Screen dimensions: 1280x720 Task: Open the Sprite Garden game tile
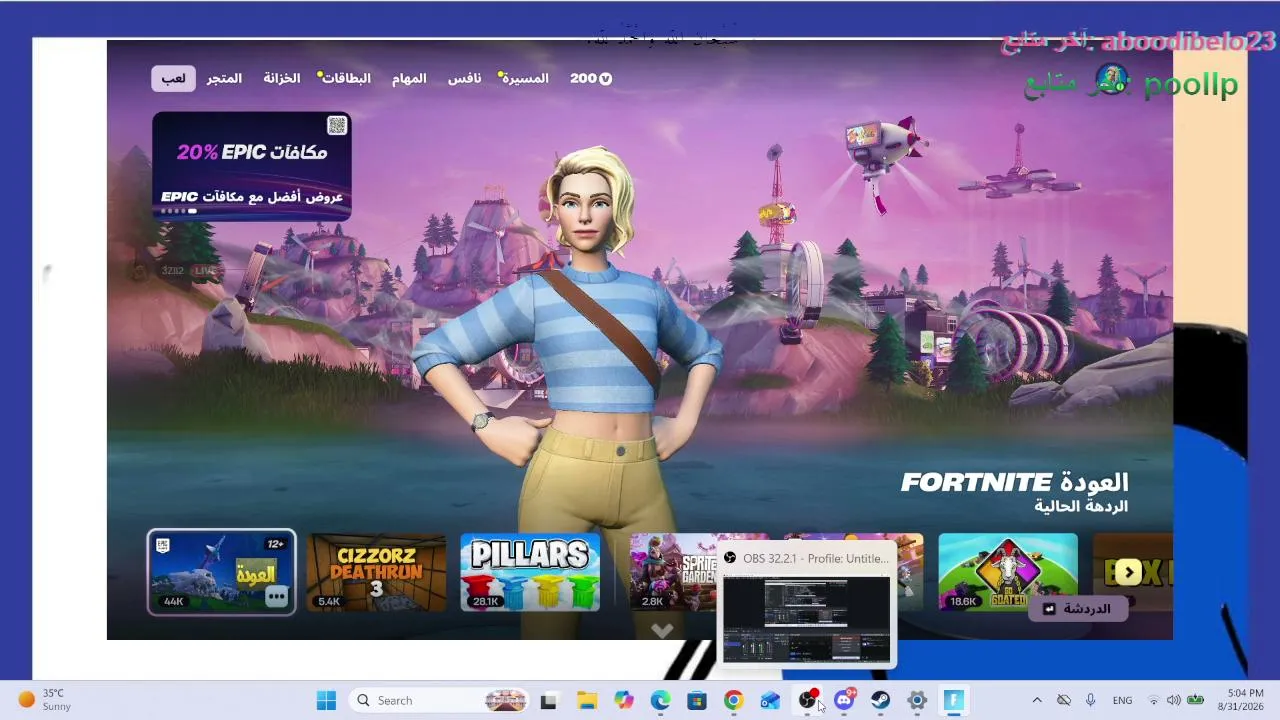coord(673,572)
